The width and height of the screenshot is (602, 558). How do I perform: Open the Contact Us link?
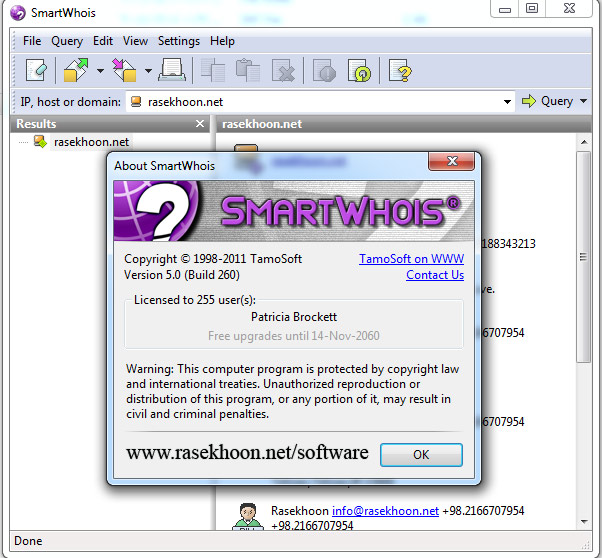[x=435, y=275]
